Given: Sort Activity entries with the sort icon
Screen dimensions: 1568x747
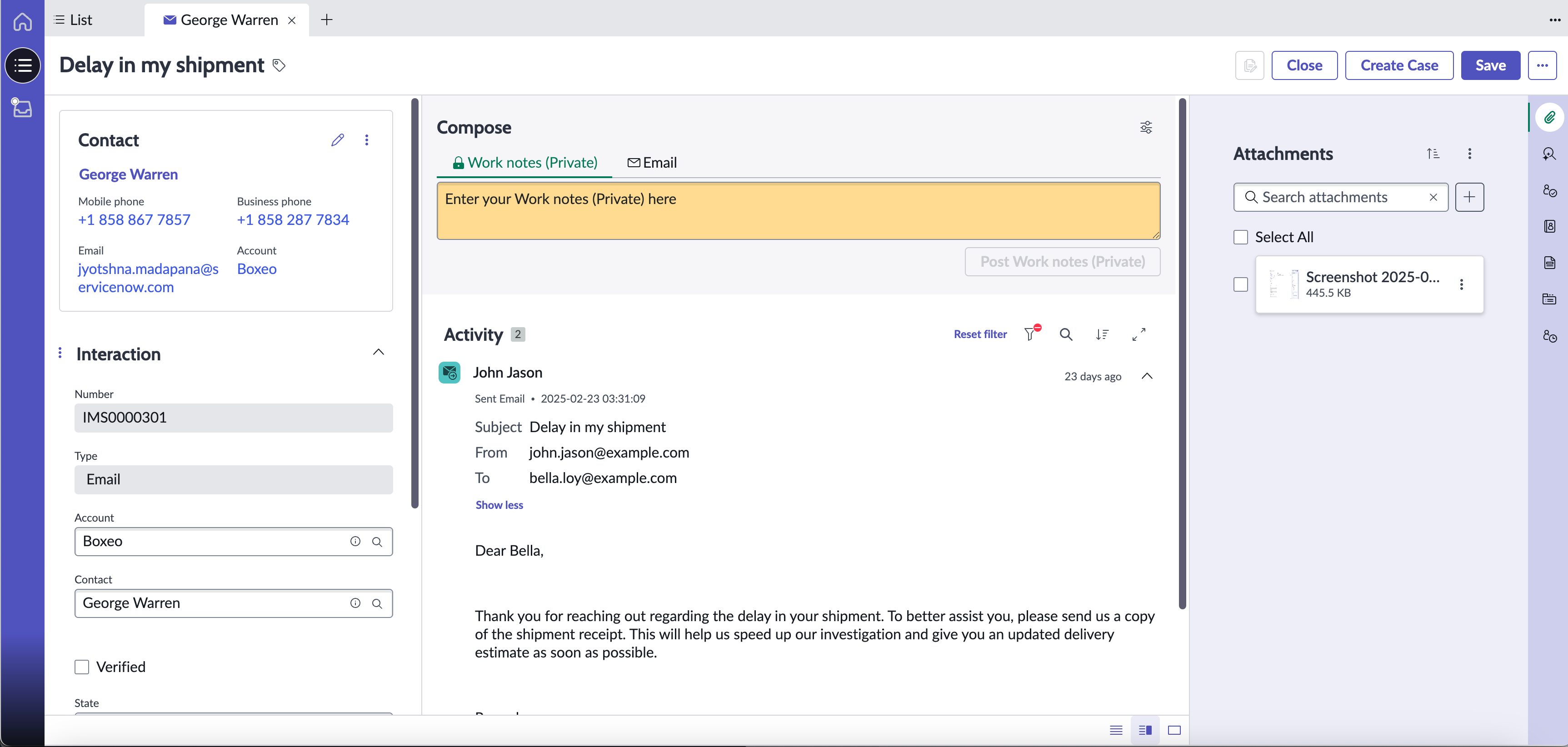Looking at the screenshot, I should (x=1102, y=334).
